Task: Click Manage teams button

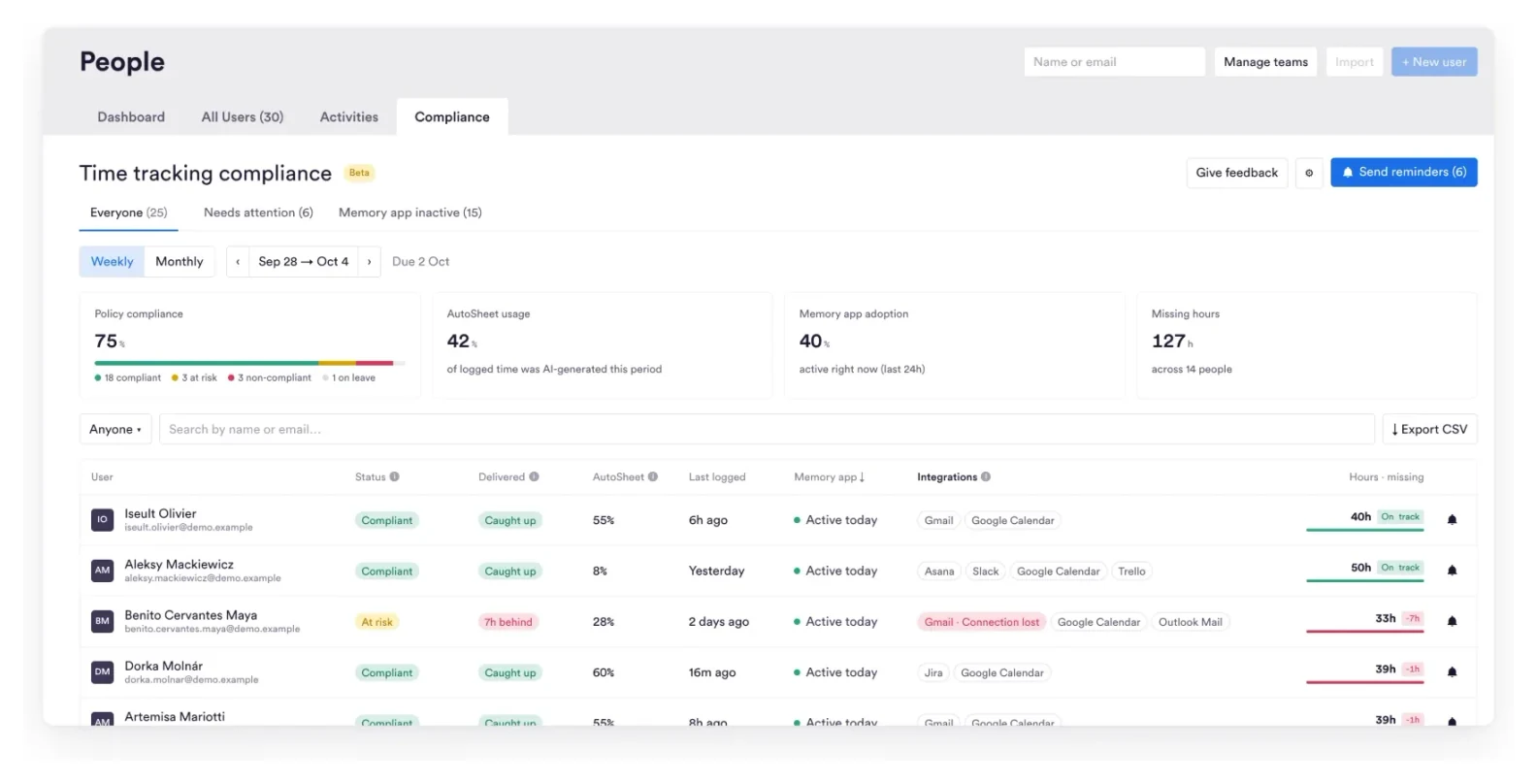Action: pos(1265,62)
